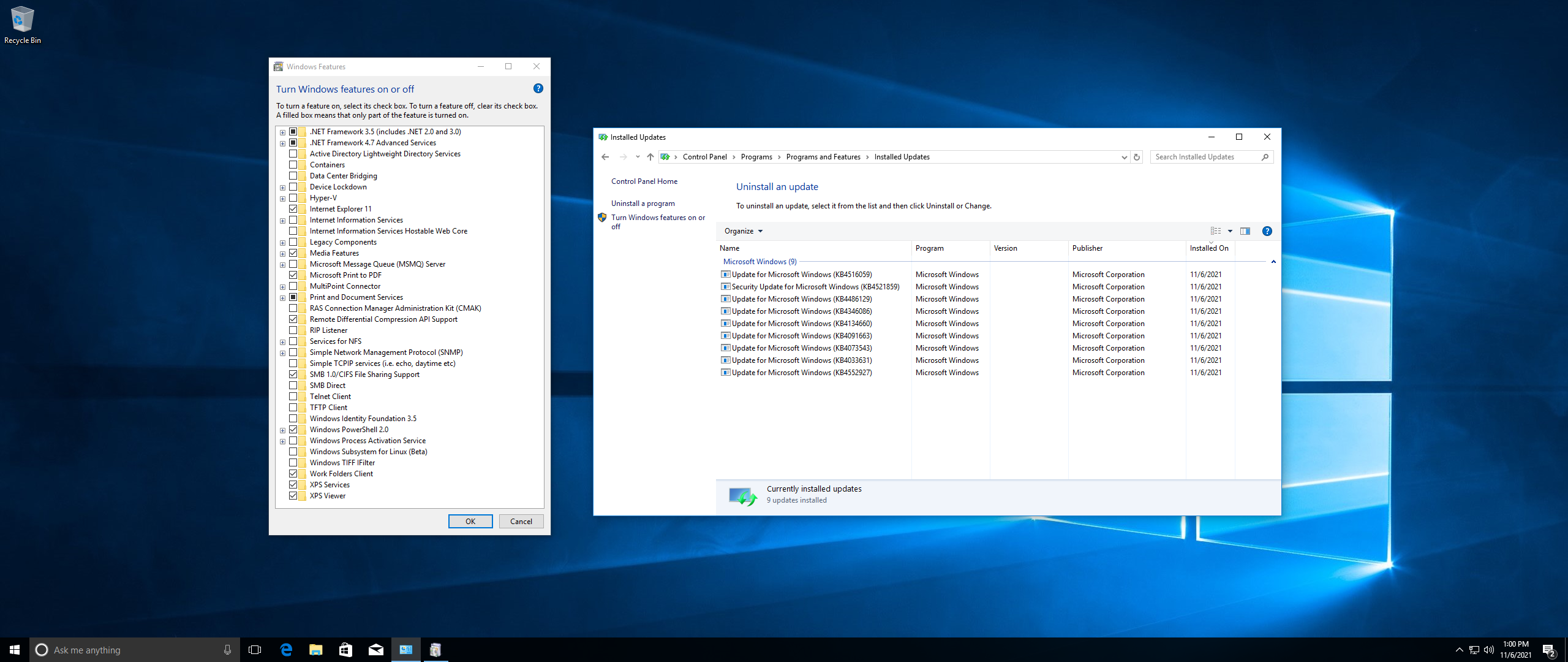
Task: Open the Control Panel Home link
Action: coord(644,181)
